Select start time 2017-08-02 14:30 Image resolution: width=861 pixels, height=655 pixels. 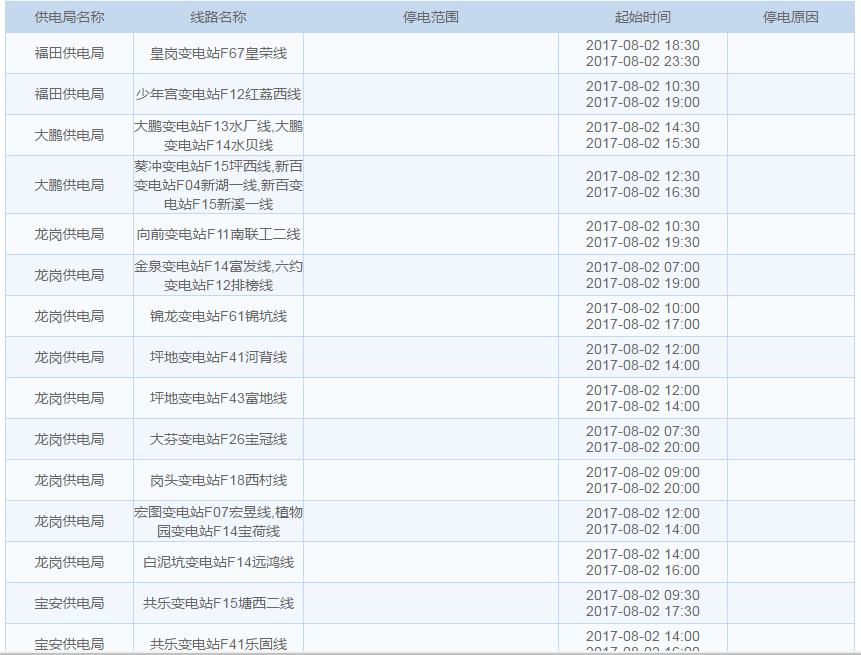coord(643,127)
